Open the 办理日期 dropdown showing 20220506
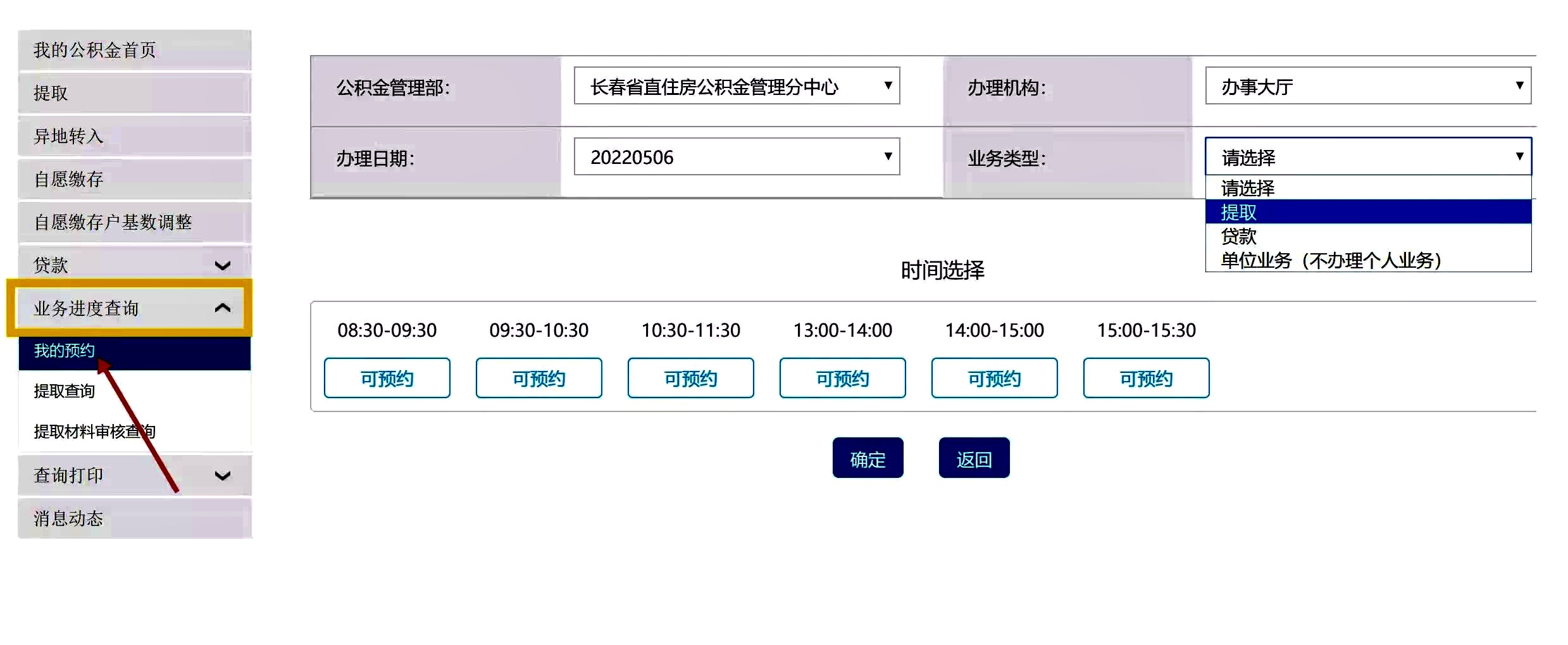 point(737,157)
